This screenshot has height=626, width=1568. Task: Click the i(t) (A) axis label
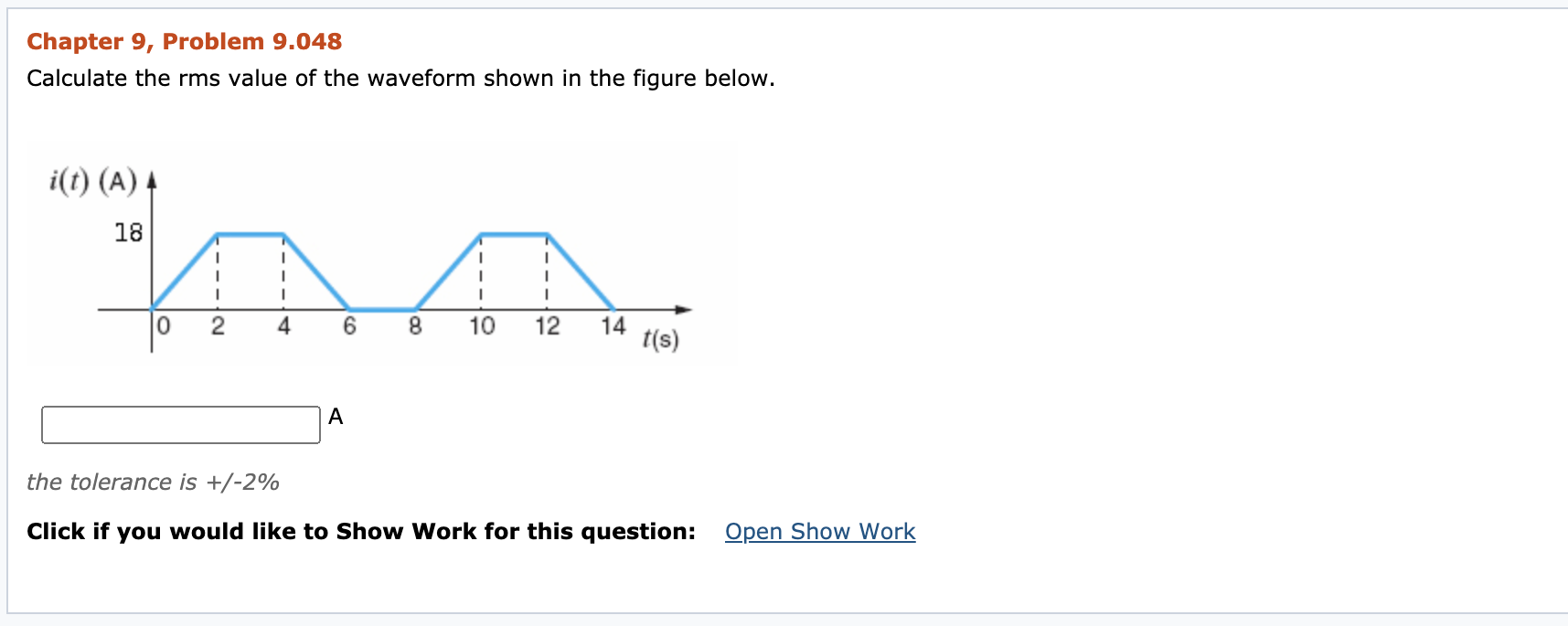click(x=94, y=179)
